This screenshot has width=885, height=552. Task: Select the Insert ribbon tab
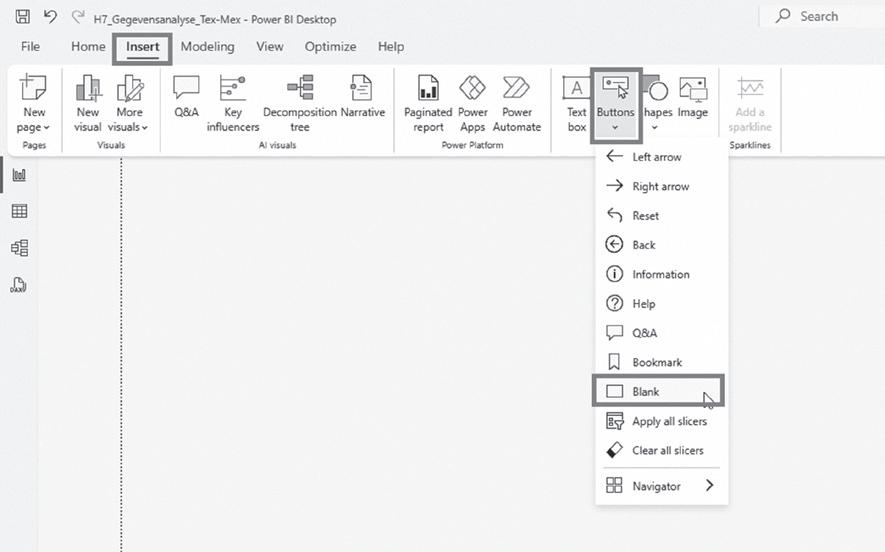pos(142,47)
